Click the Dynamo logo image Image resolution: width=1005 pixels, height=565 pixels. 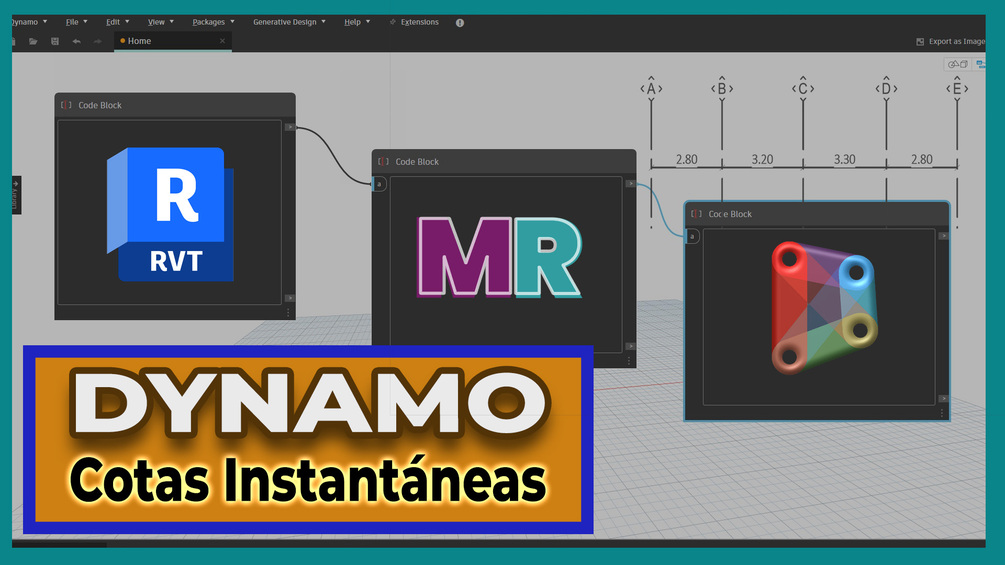pos(824,307)
